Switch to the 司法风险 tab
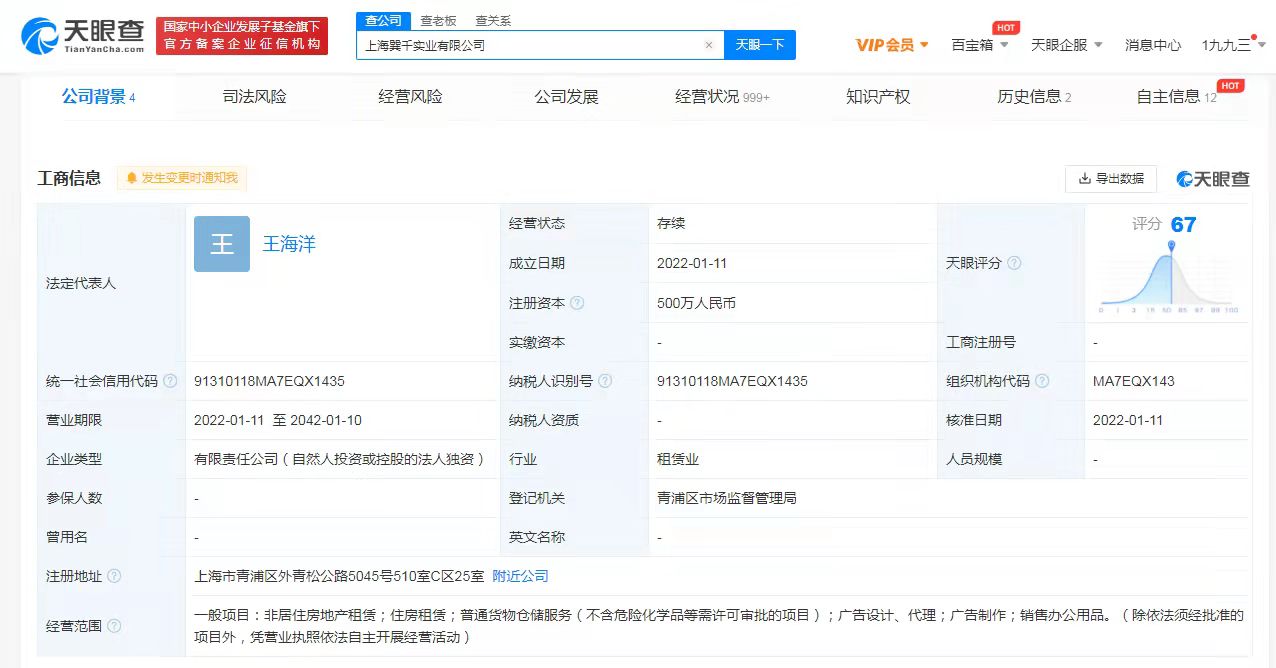Viewport: 1276px width, 668px height. coord(254,97)
